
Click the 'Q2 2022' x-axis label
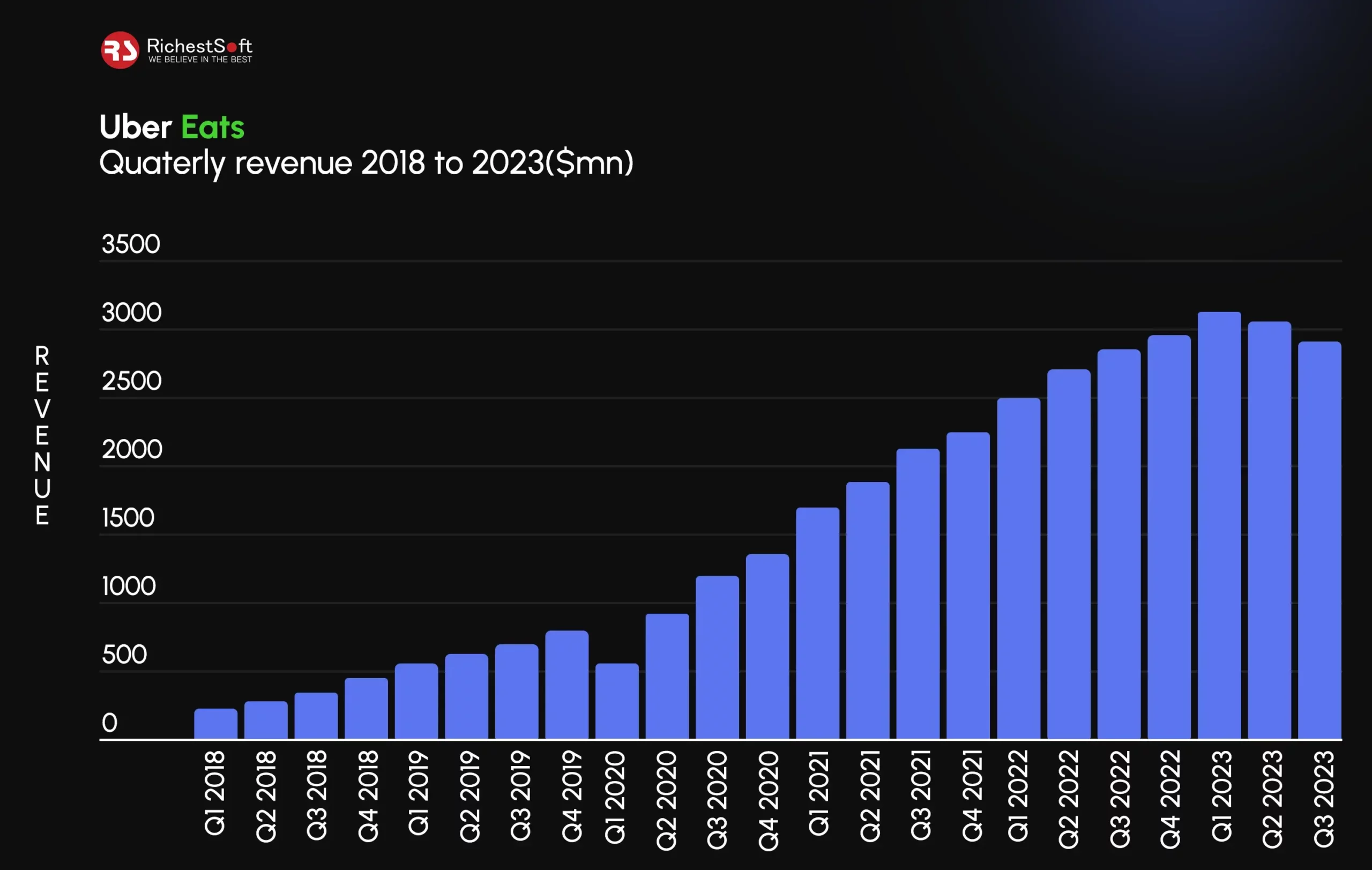coord(1069,799)
